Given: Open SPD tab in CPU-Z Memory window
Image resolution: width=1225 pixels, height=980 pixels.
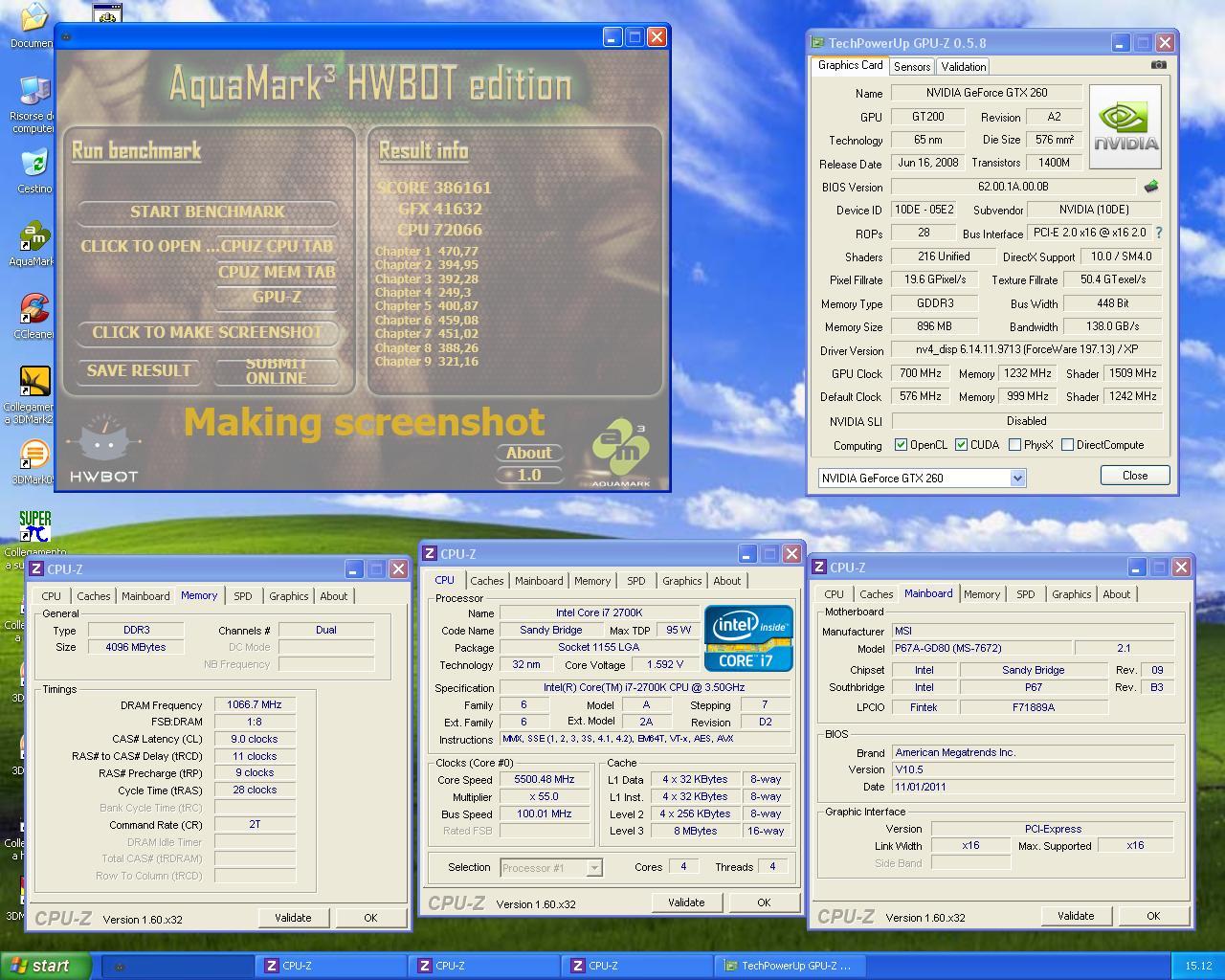Looking at the screenshot, I should [x=243, y=596].
